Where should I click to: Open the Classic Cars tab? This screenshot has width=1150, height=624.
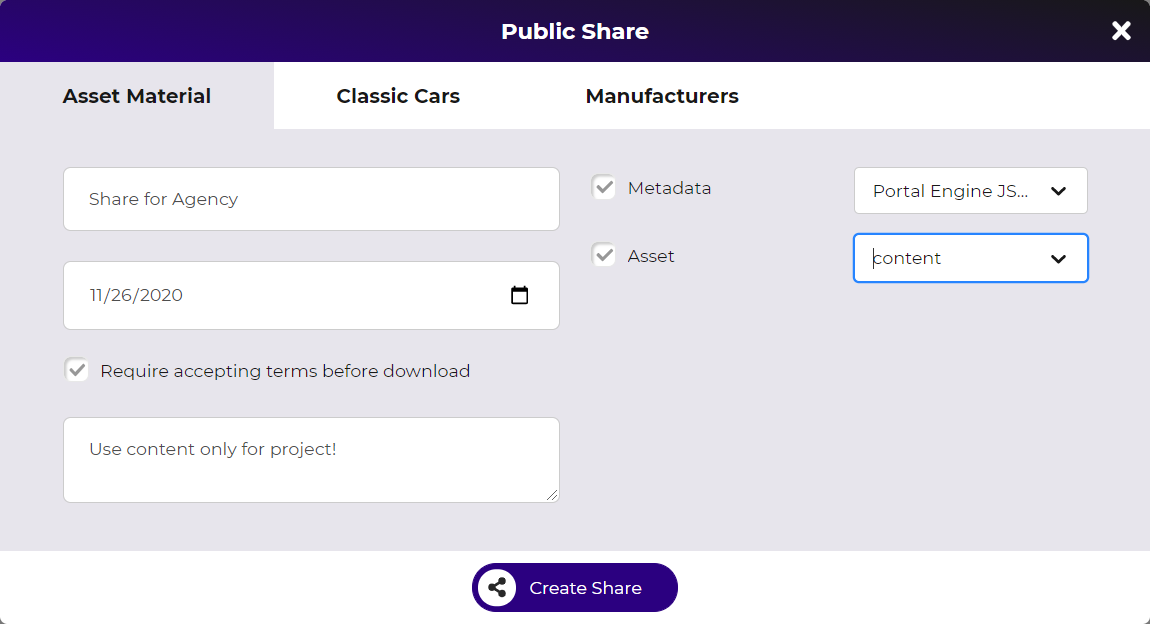[x=398, y=96]
